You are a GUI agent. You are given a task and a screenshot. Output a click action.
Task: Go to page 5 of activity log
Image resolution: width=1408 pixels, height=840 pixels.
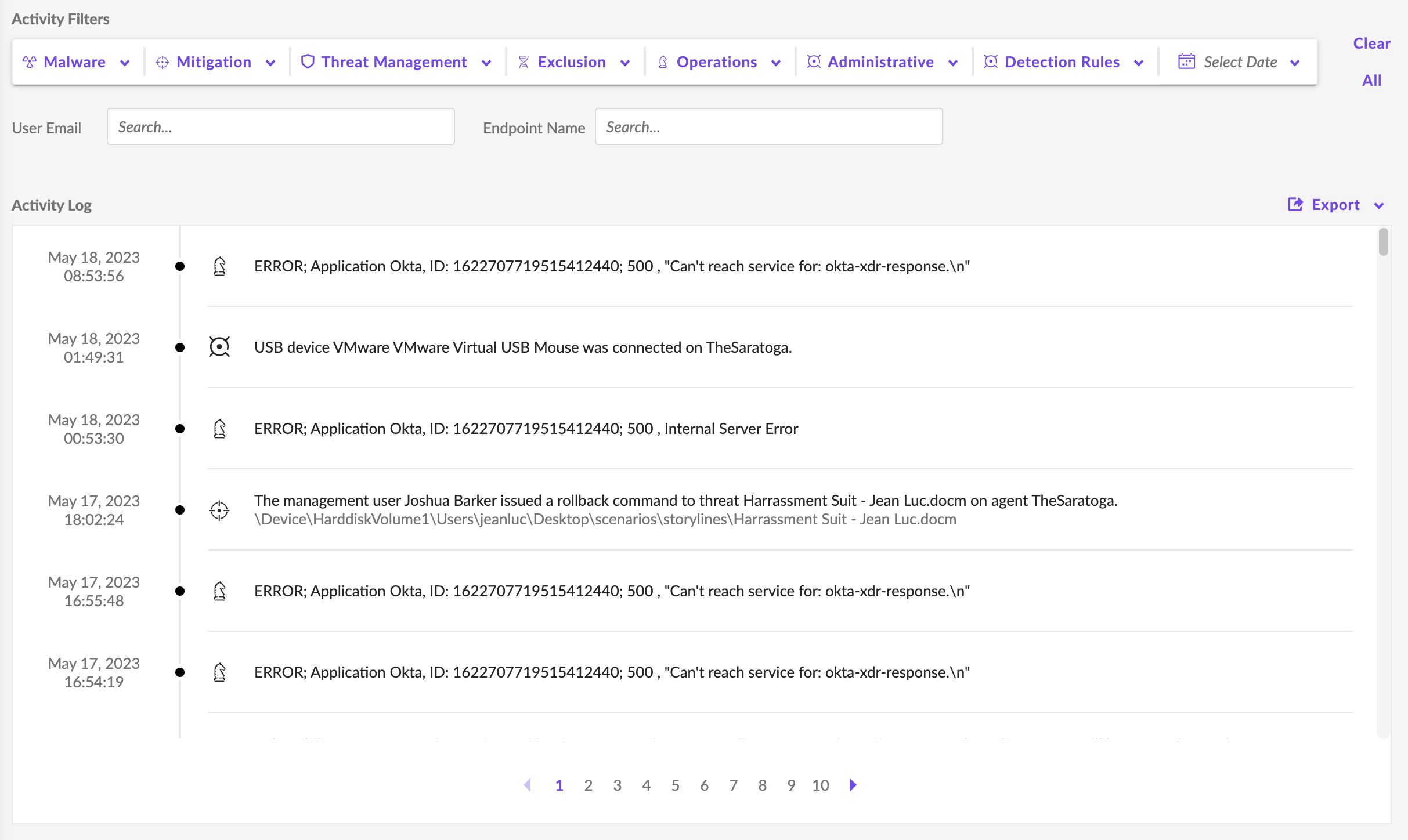[x=676, y=785]
